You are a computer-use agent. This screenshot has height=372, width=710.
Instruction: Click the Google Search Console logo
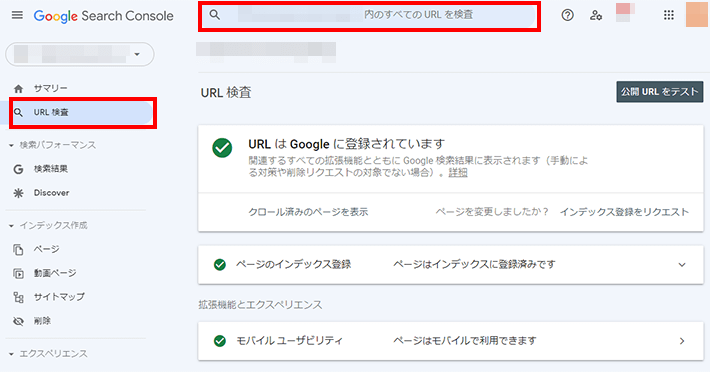tap(104, 16)
